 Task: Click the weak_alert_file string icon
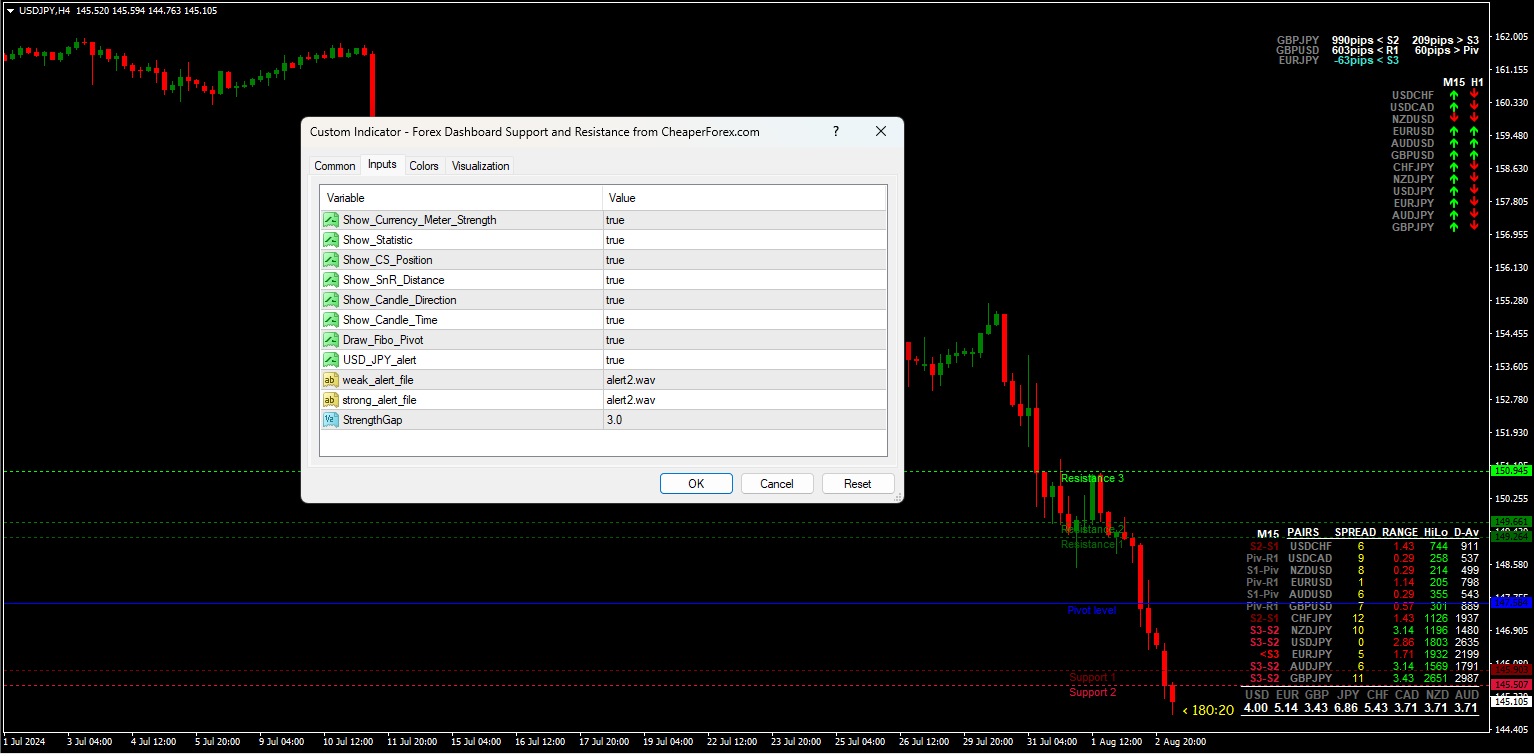click(331, 380)
